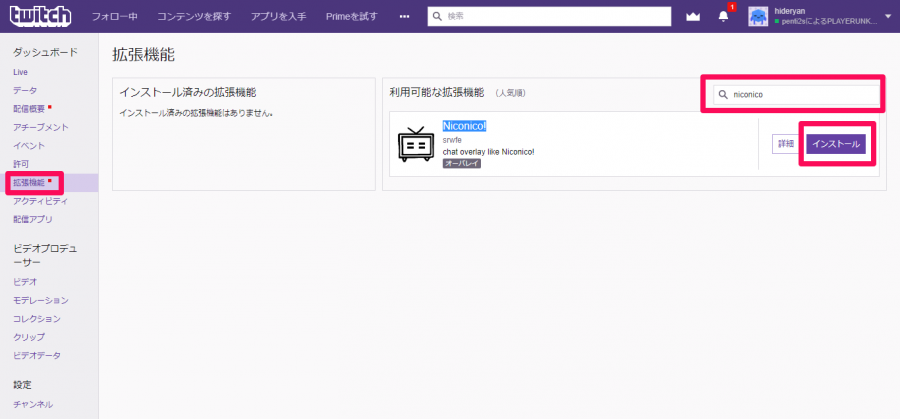Expand the user account dropdown arrow
Viewport: 900px width, 419px height.
[889, 17]
